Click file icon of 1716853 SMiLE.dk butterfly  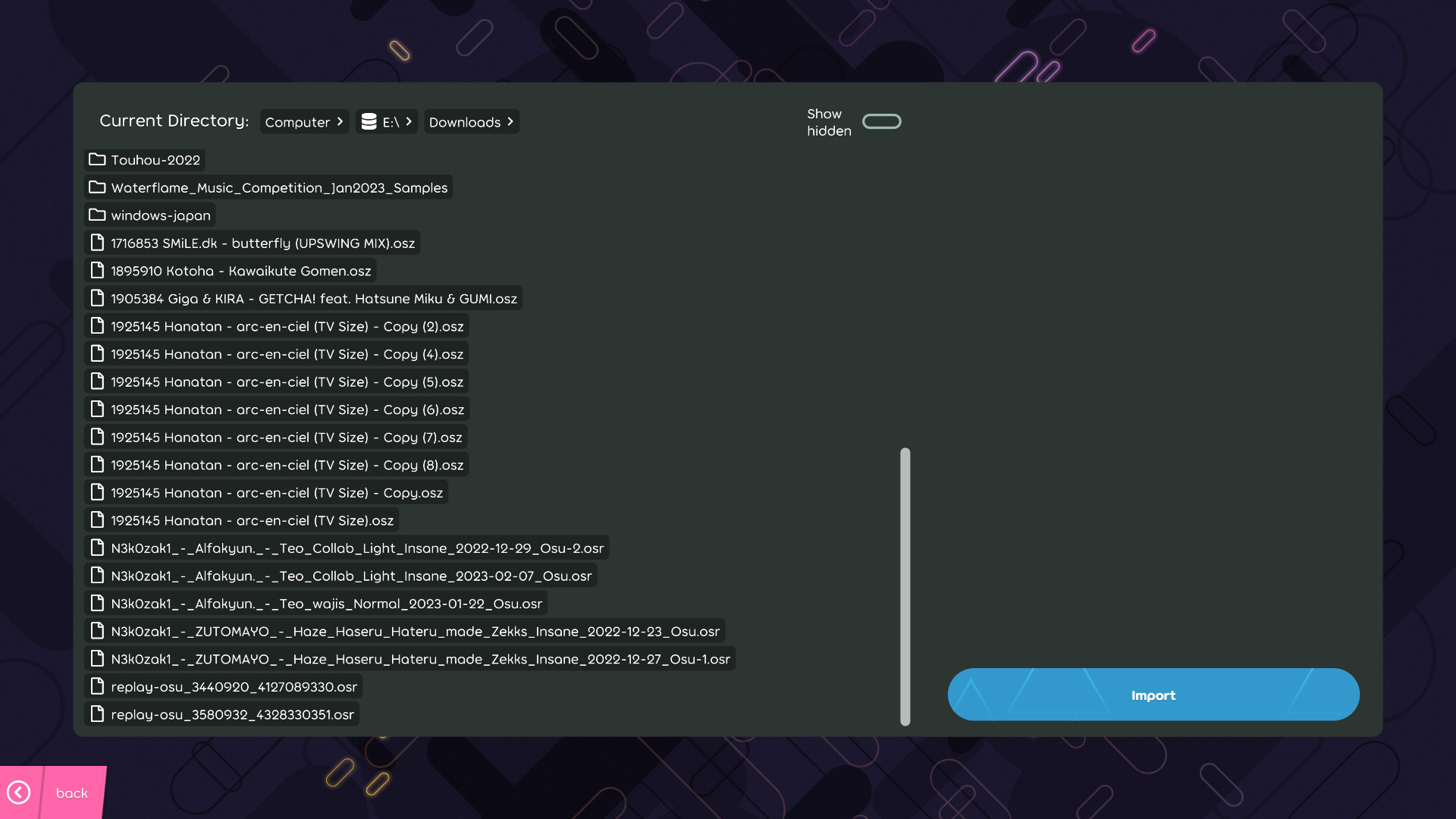coord(97,243)
